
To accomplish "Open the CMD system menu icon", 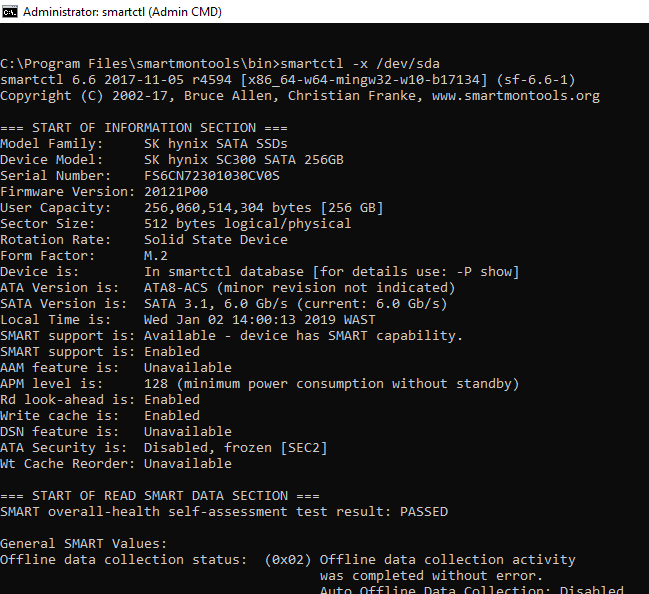I will [x=10, y=12].
